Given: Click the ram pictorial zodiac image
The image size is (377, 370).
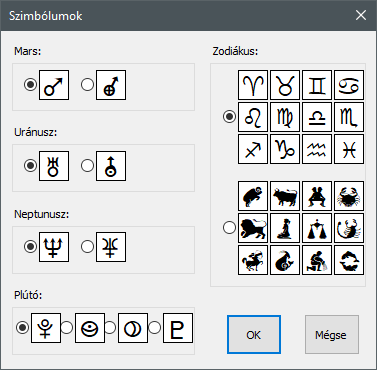Looking at the screenshot, I should point(253,196).
